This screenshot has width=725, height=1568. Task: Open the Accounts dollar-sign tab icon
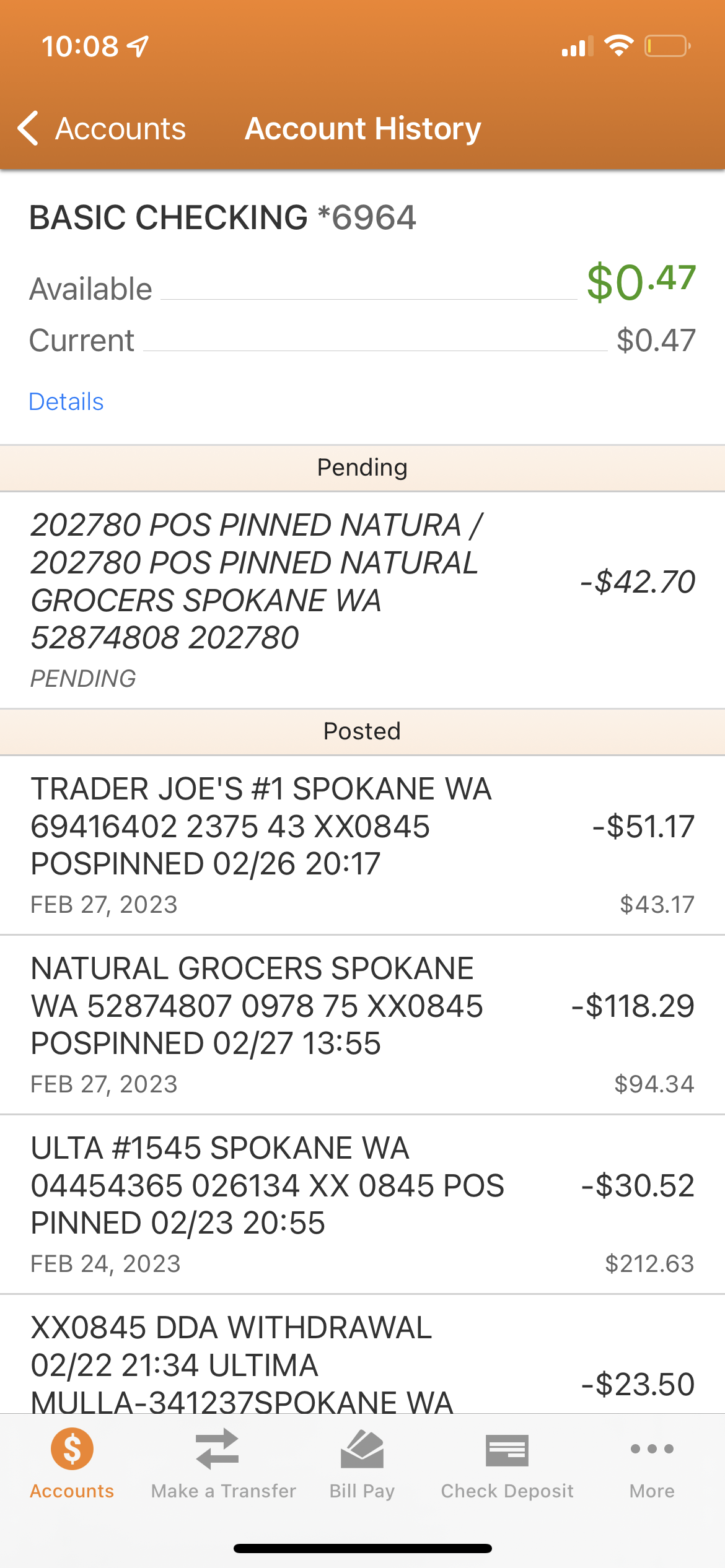[72, 1449]
